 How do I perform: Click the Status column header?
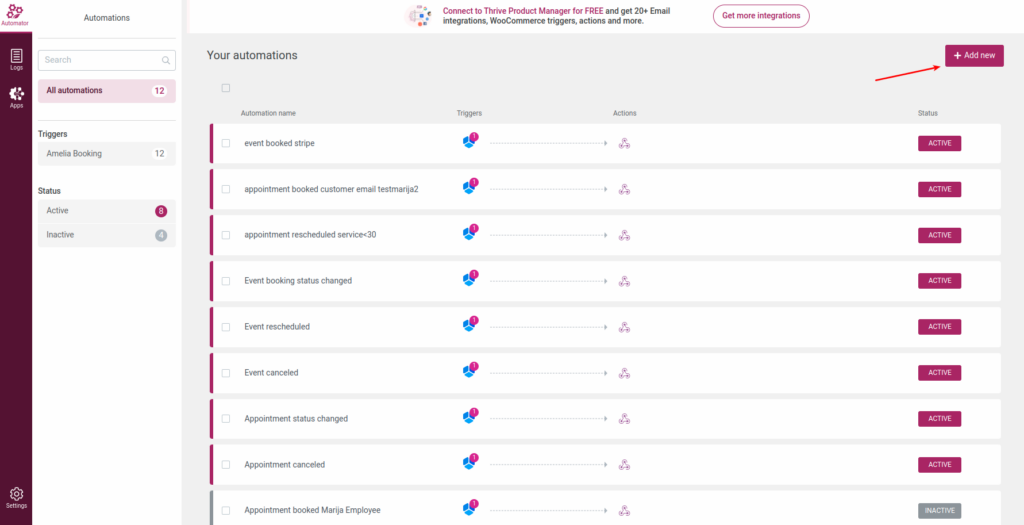927,113
